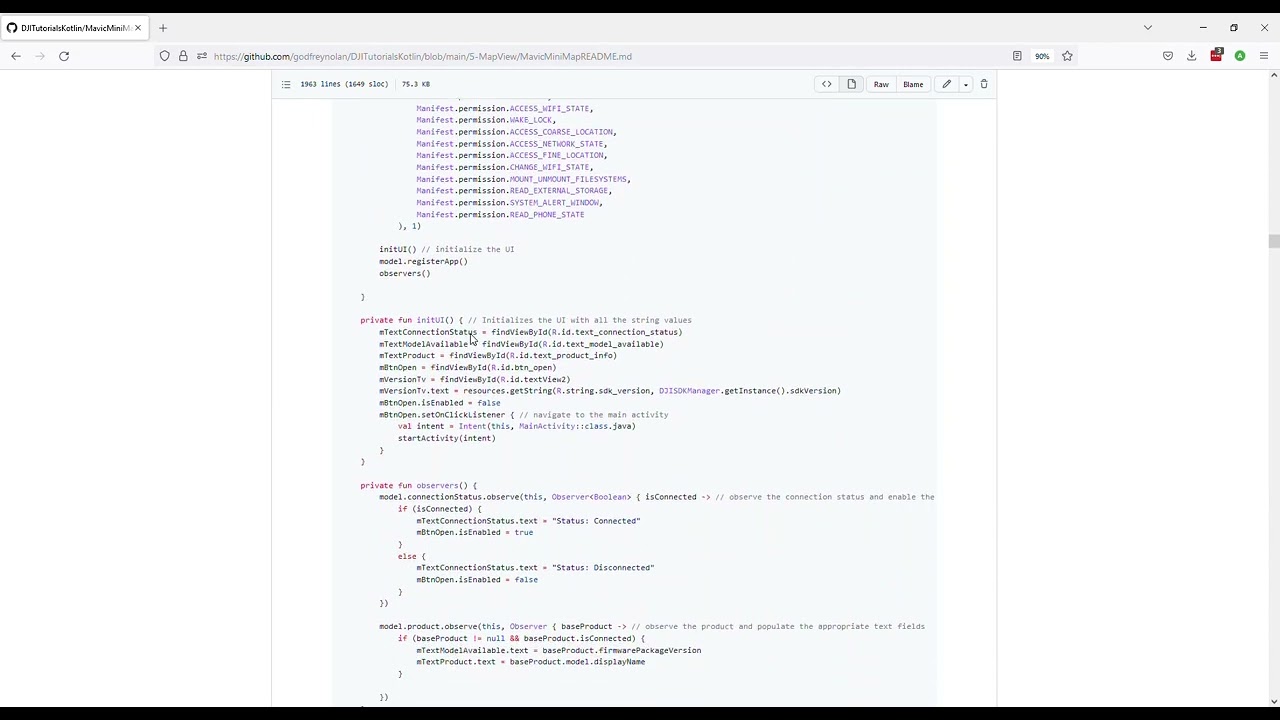Save page to Pocket
The width and height of the screenshot is (1280, 720).
click(x=1168, y=56)
